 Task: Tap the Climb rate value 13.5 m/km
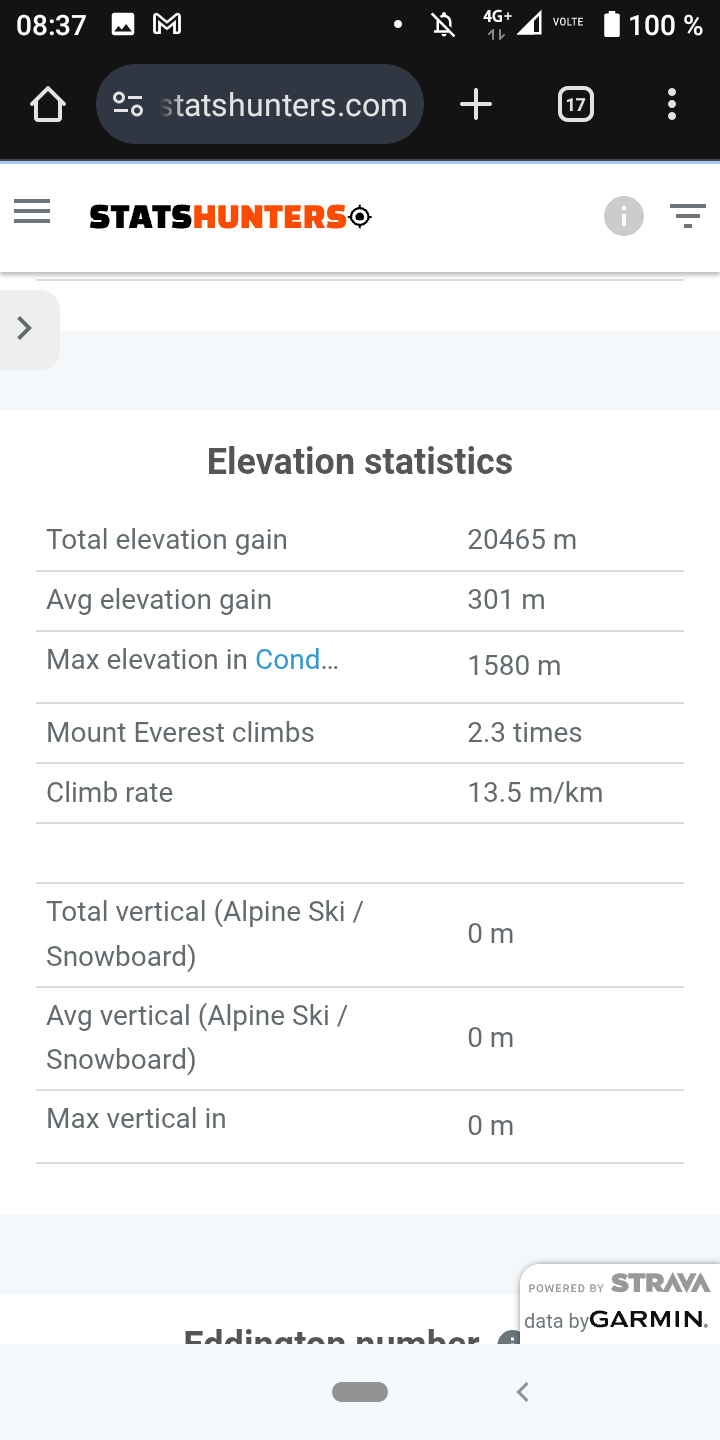coord(535,793)
